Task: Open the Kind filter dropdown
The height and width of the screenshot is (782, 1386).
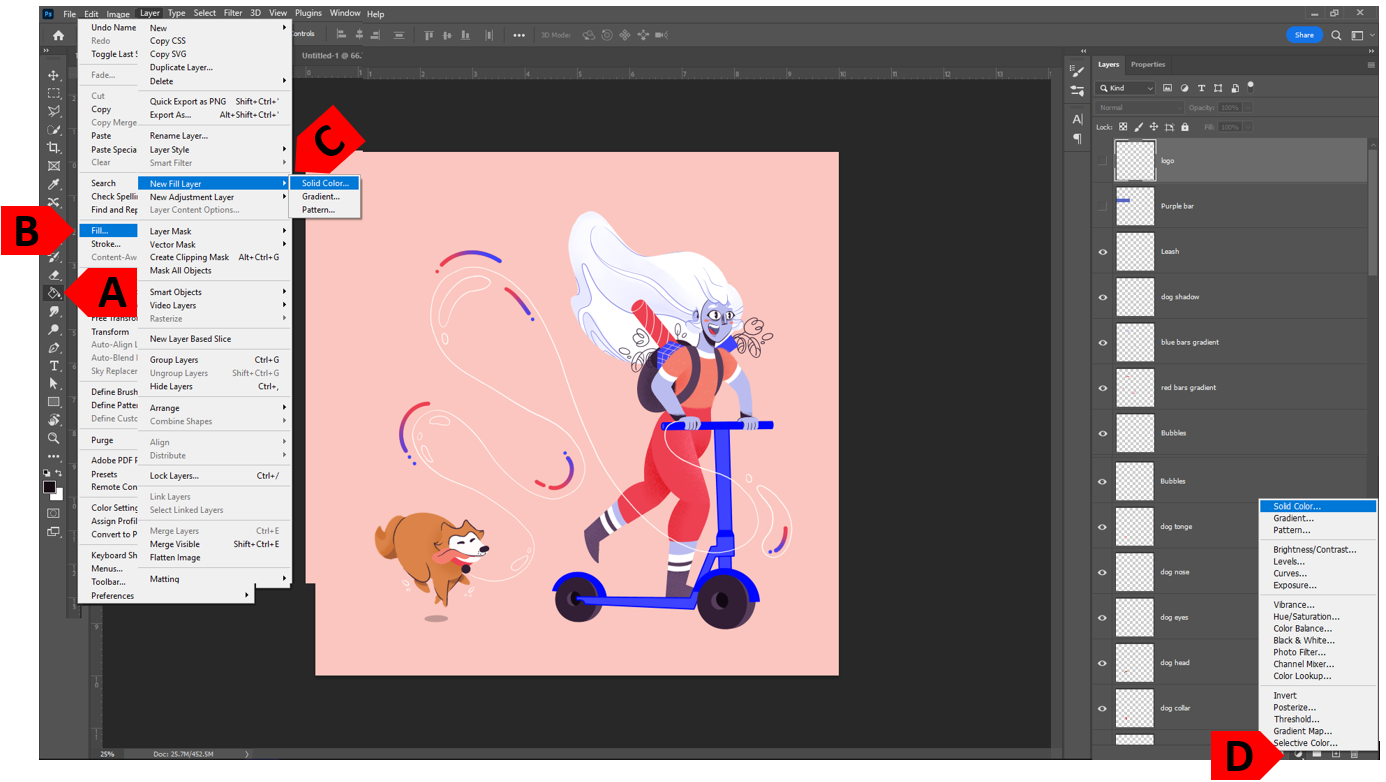Action: point(1126,88)
